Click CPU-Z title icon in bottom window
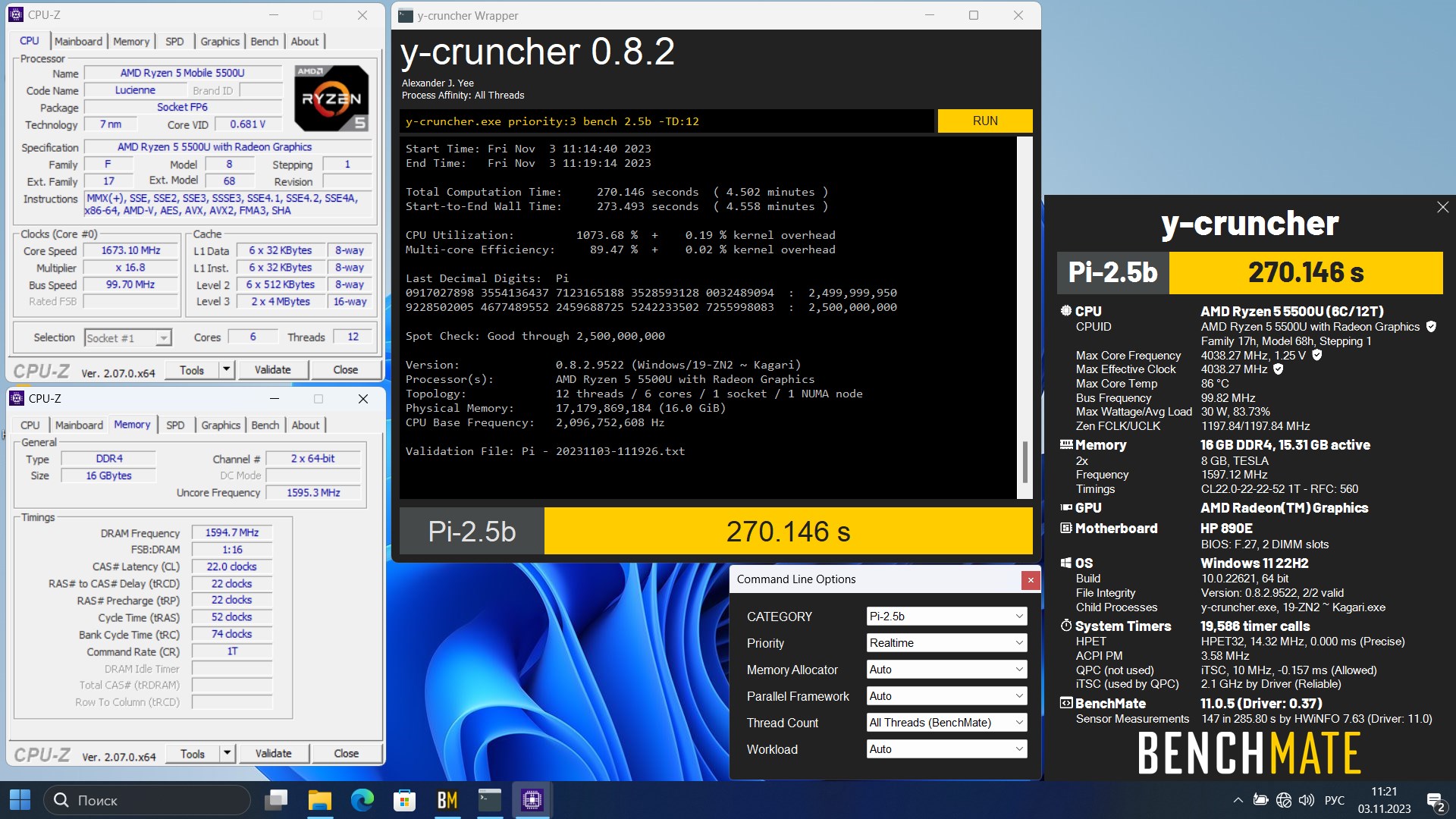This screenshot has height=819, width=1456. 17,398
